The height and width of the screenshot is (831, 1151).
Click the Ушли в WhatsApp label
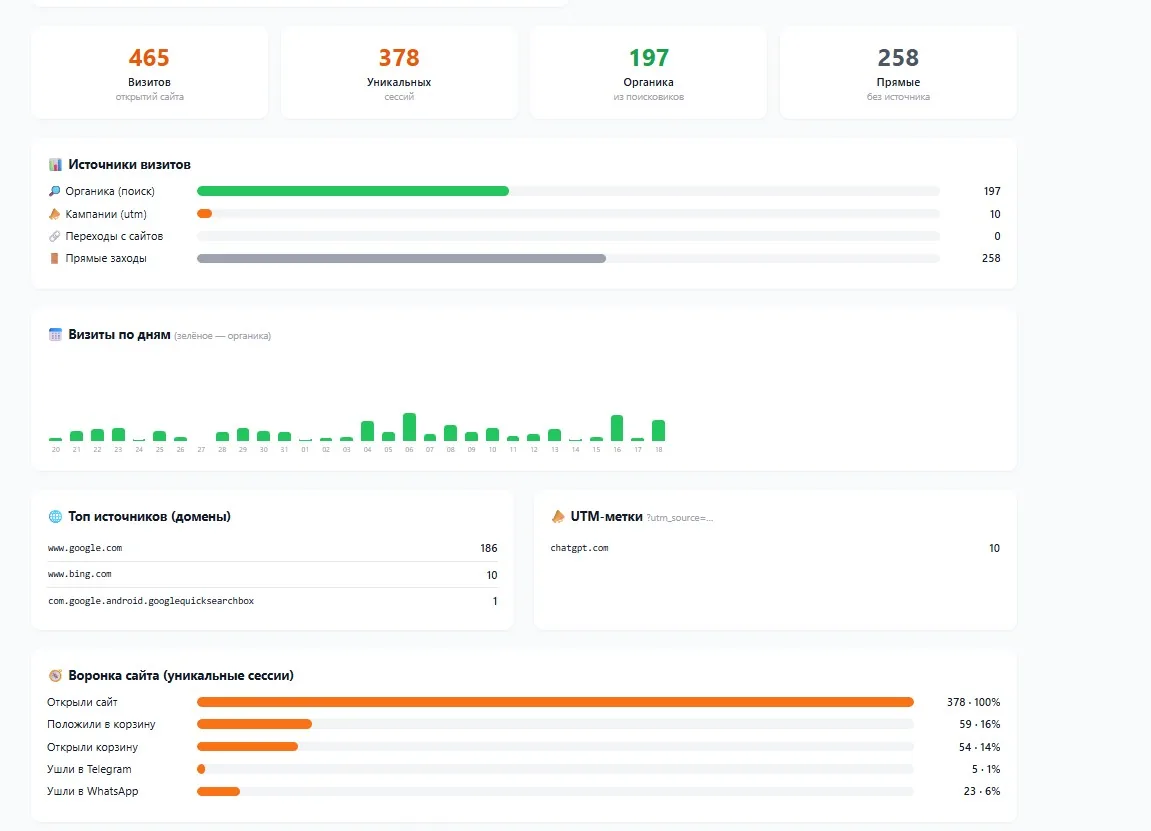pos(92,791)
